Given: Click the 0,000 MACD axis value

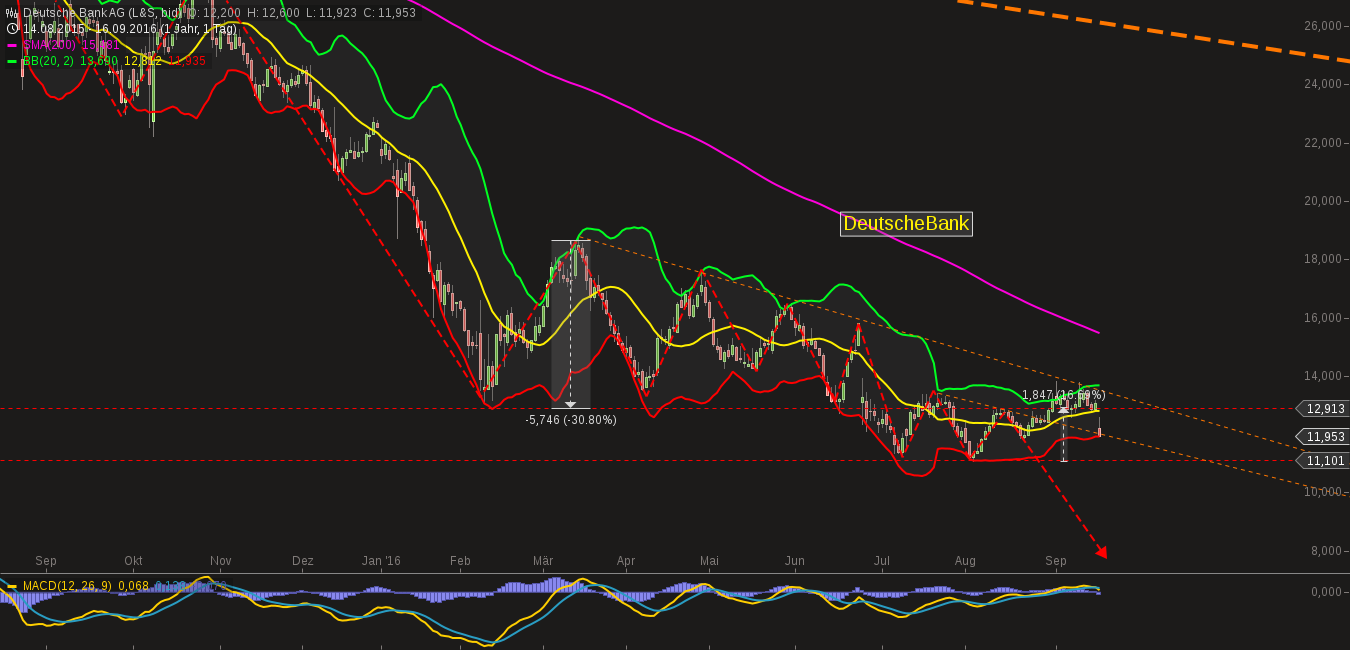Looking at the screenshot, I should pyautogui.click(x=1326, y=592).
